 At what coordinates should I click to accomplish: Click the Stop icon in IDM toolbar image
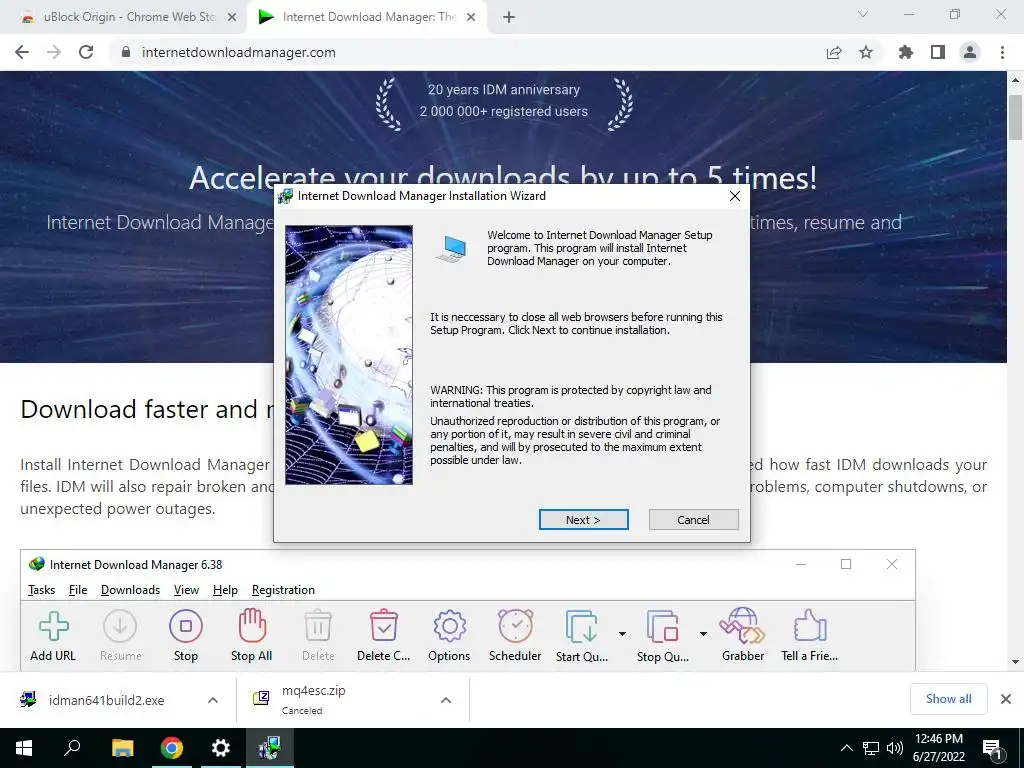185,626
